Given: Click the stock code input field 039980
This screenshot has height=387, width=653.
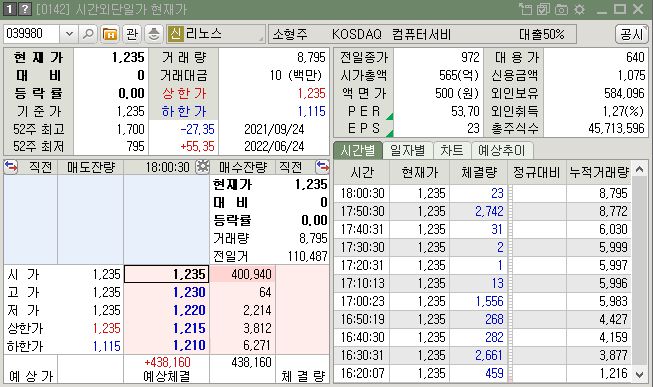Looking at the screenshot, I should (32, 34).
